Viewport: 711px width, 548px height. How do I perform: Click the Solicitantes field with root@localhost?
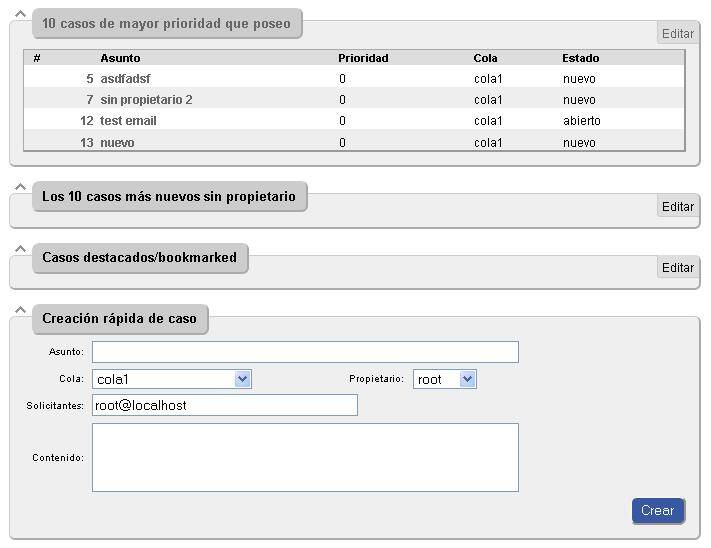point(224,405)
